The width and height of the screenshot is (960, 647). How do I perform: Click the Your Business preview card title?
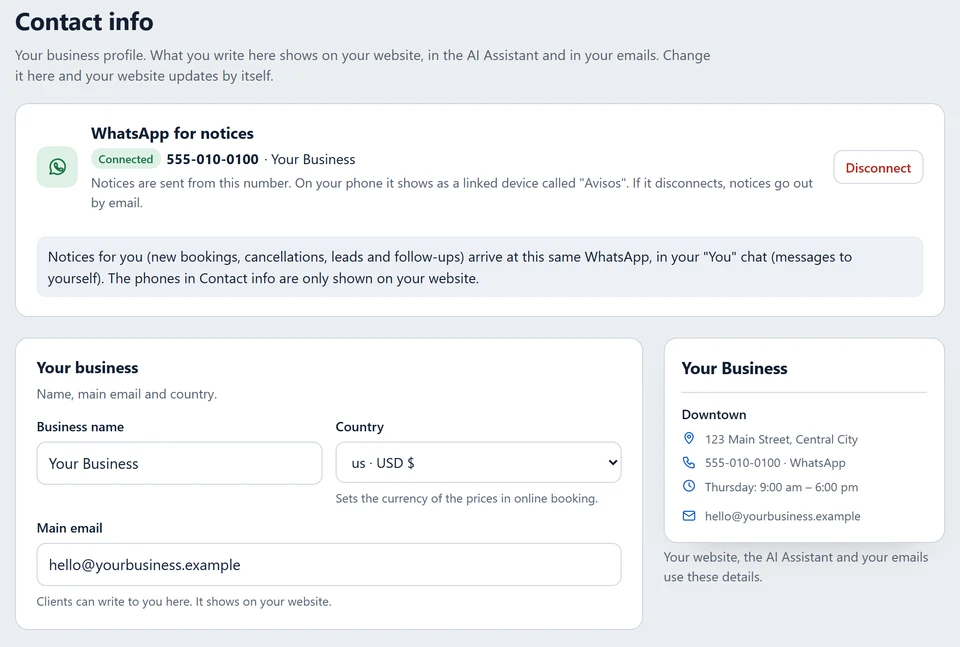coord(734,368)
